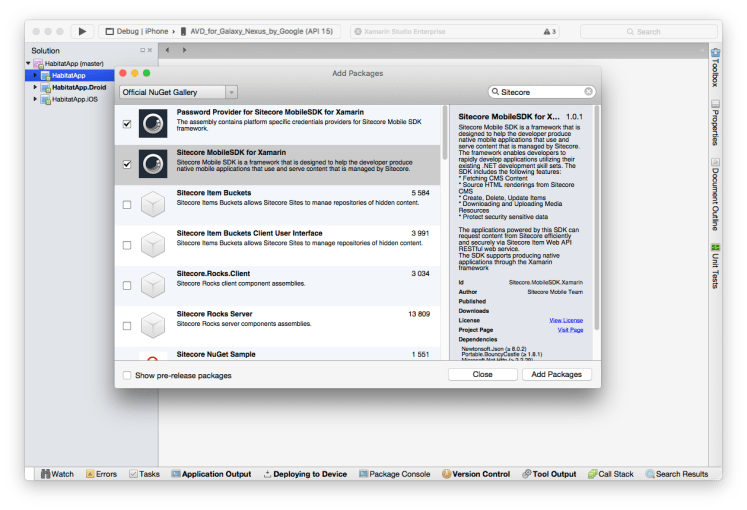Screen dimensions: 747x510
Task: Uncheck the Password Provider for Sitecore package
Action: (x=127, y=124)
